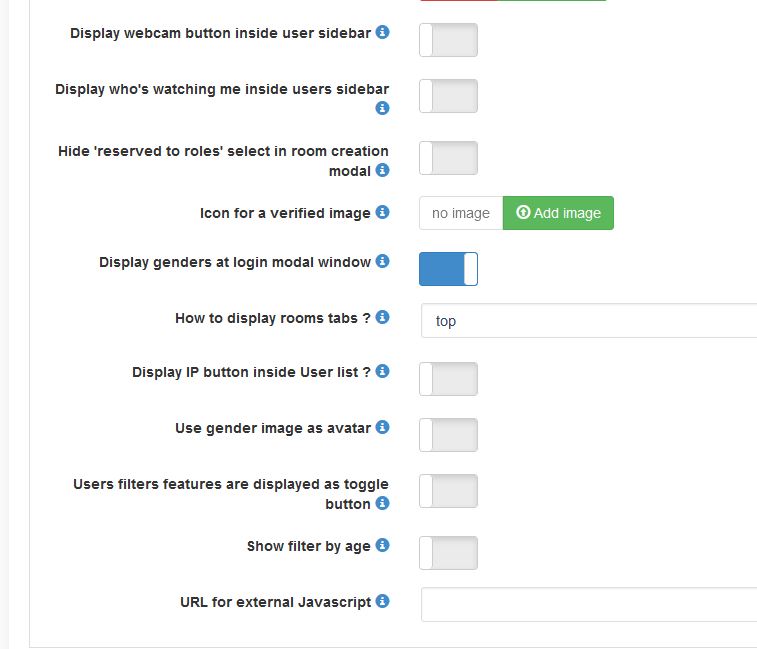This screenshot has width=757, height=649.
Task: Click the green Add image button
Action: click(x=558, y=213)
